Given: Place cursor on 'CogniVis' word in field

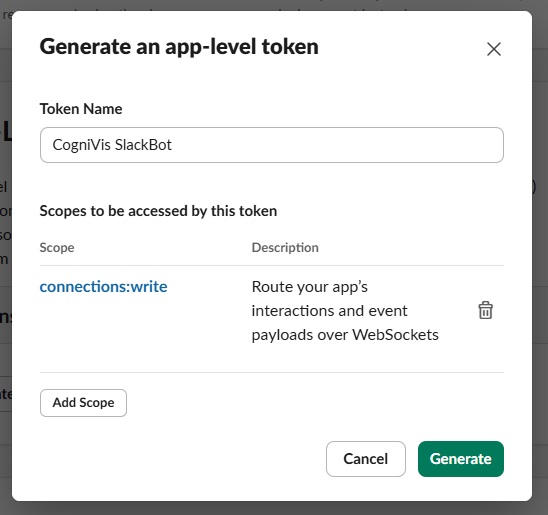Looking at the screenshot, I should click(x=81, y=145).
